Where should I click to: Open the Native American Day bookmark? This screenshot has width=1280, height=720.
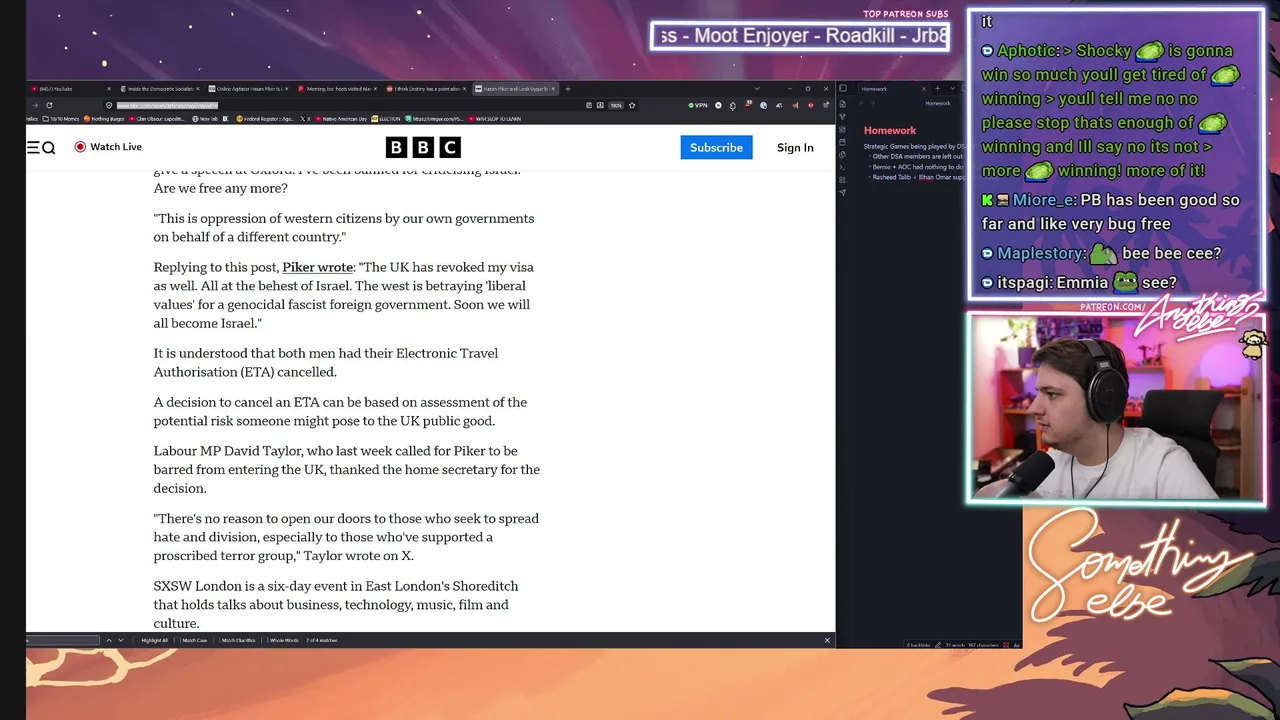(339, 119)
